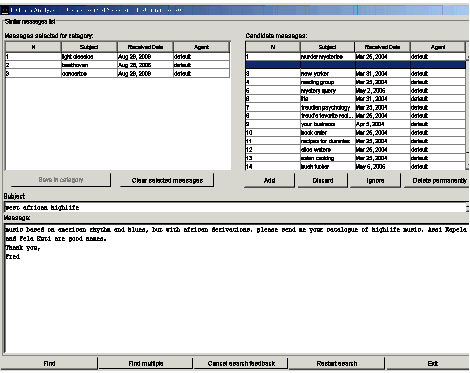This screenshot has height=373, width=470.
Task: Sort candidate messages by Received Date header
Action: click(382, 47)
